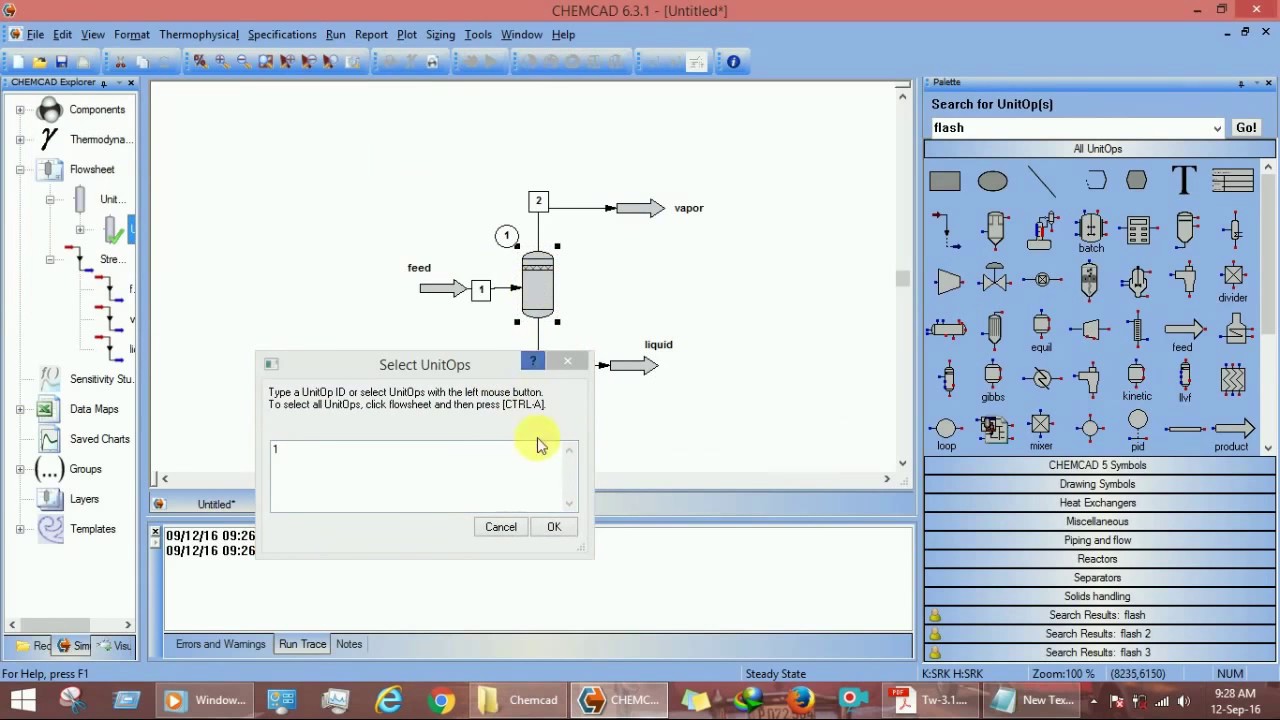Expand the Thermodynamics tree node
Image resolution: width=1280 pixels, height=720 pixels.
coord(20,140)
